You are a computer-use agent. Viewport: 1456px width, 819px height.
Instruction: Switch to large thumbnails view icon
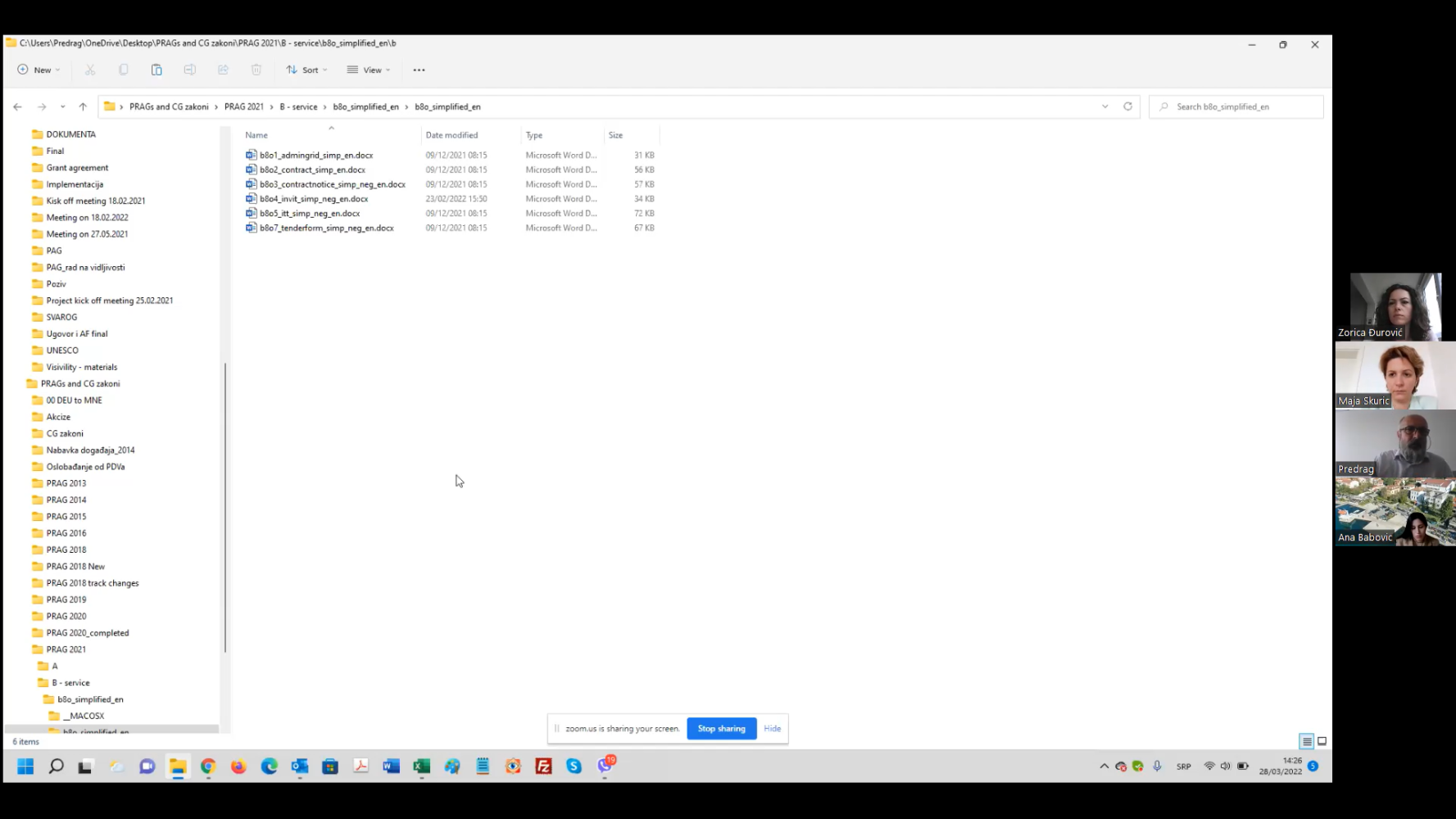click(x=1322, y=741)
